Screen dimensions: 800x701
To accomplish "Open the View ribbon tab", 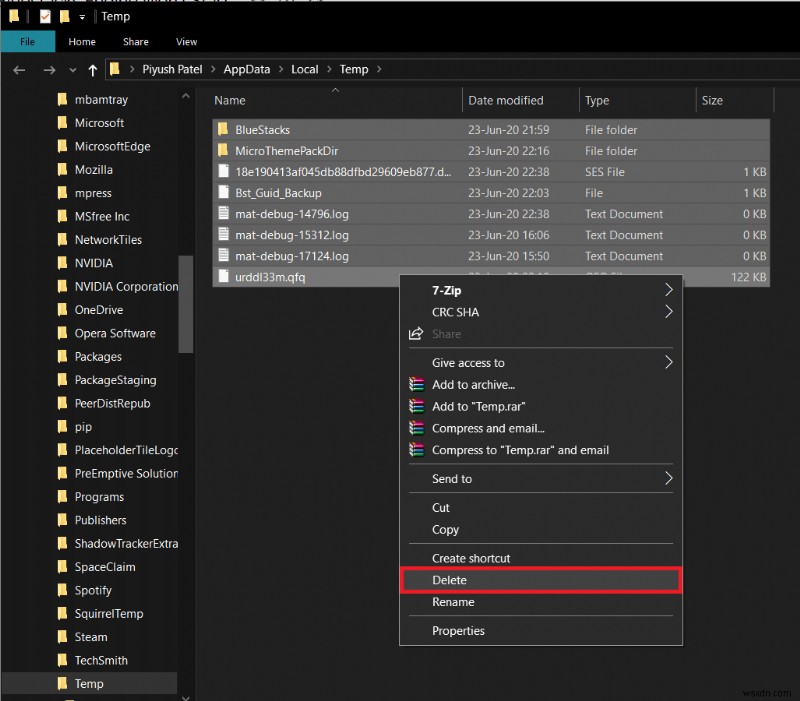I will click(186, 42).
